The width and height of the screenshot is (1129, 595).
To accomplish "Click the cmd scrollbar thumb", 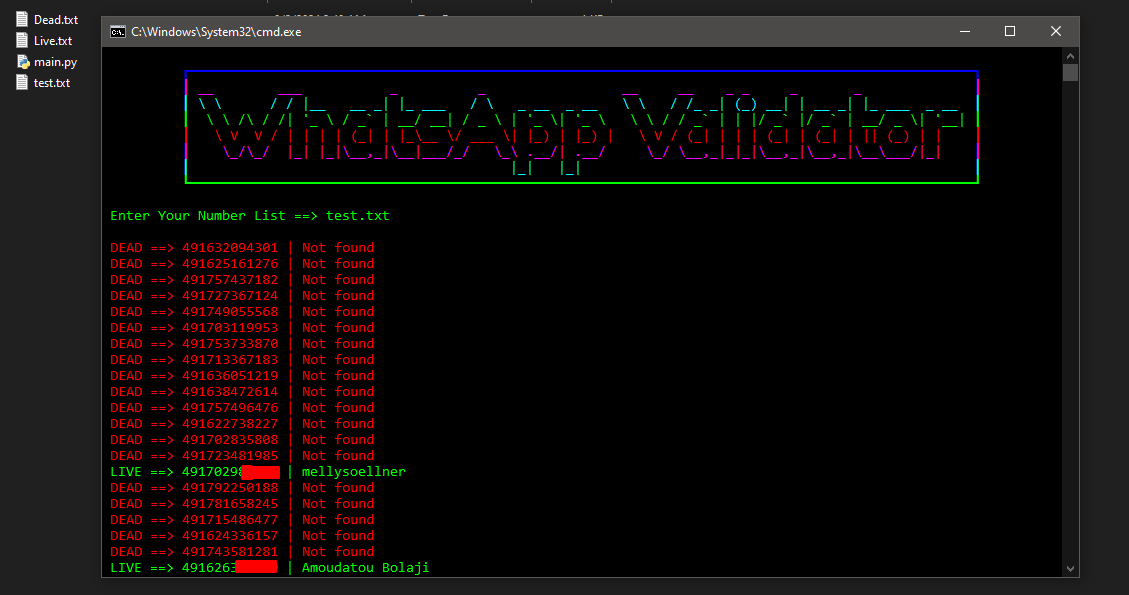I will (x=1070, y=73).
